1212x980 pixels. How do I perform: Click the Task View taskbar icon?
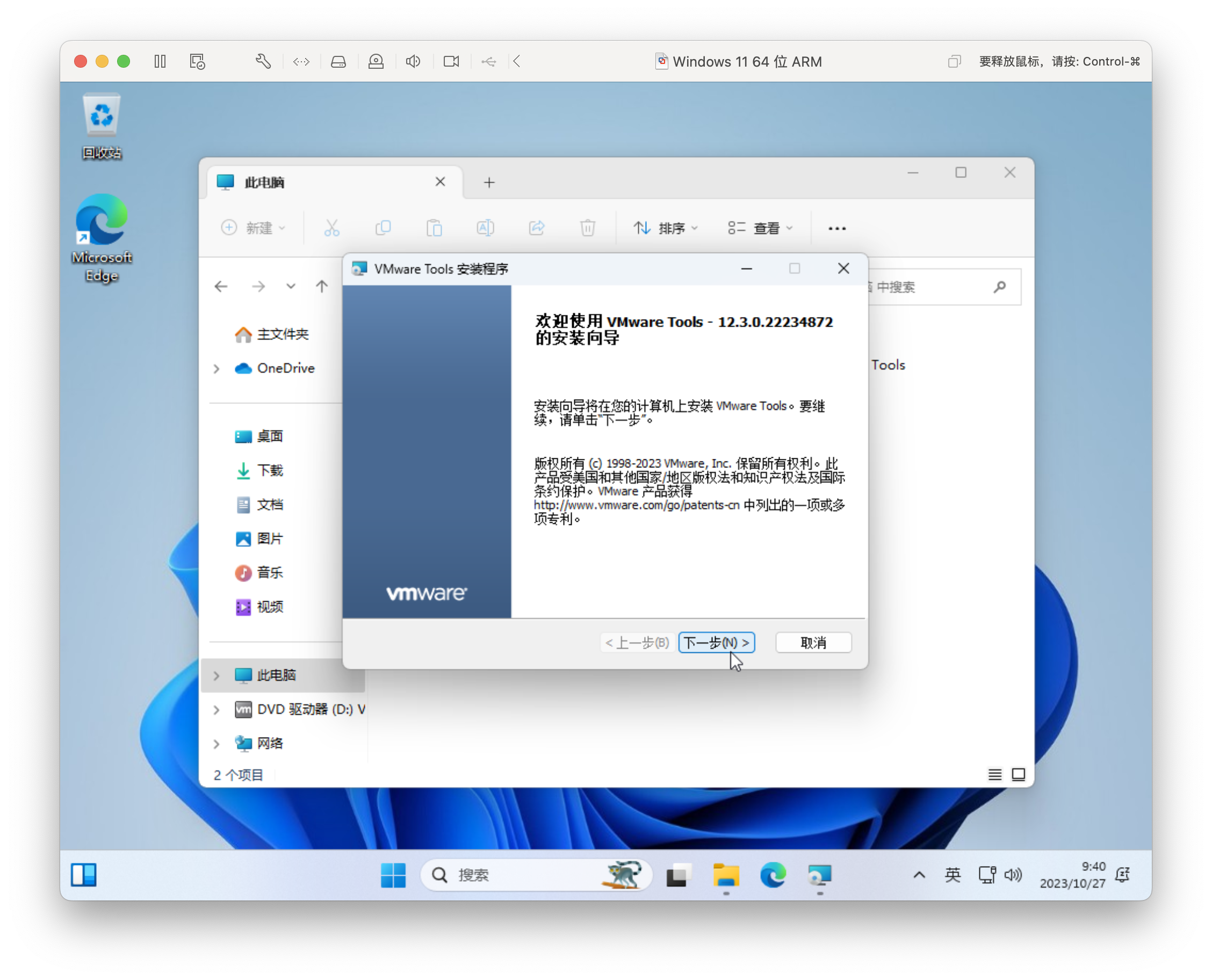tap(679, 875)
